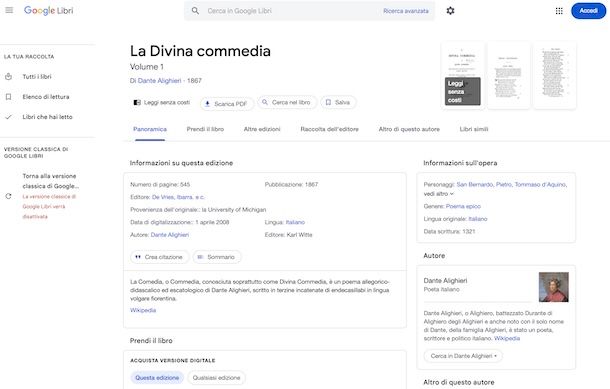Open the Google apps grid
The image size is (610, 389).
(x=559, y=11)
